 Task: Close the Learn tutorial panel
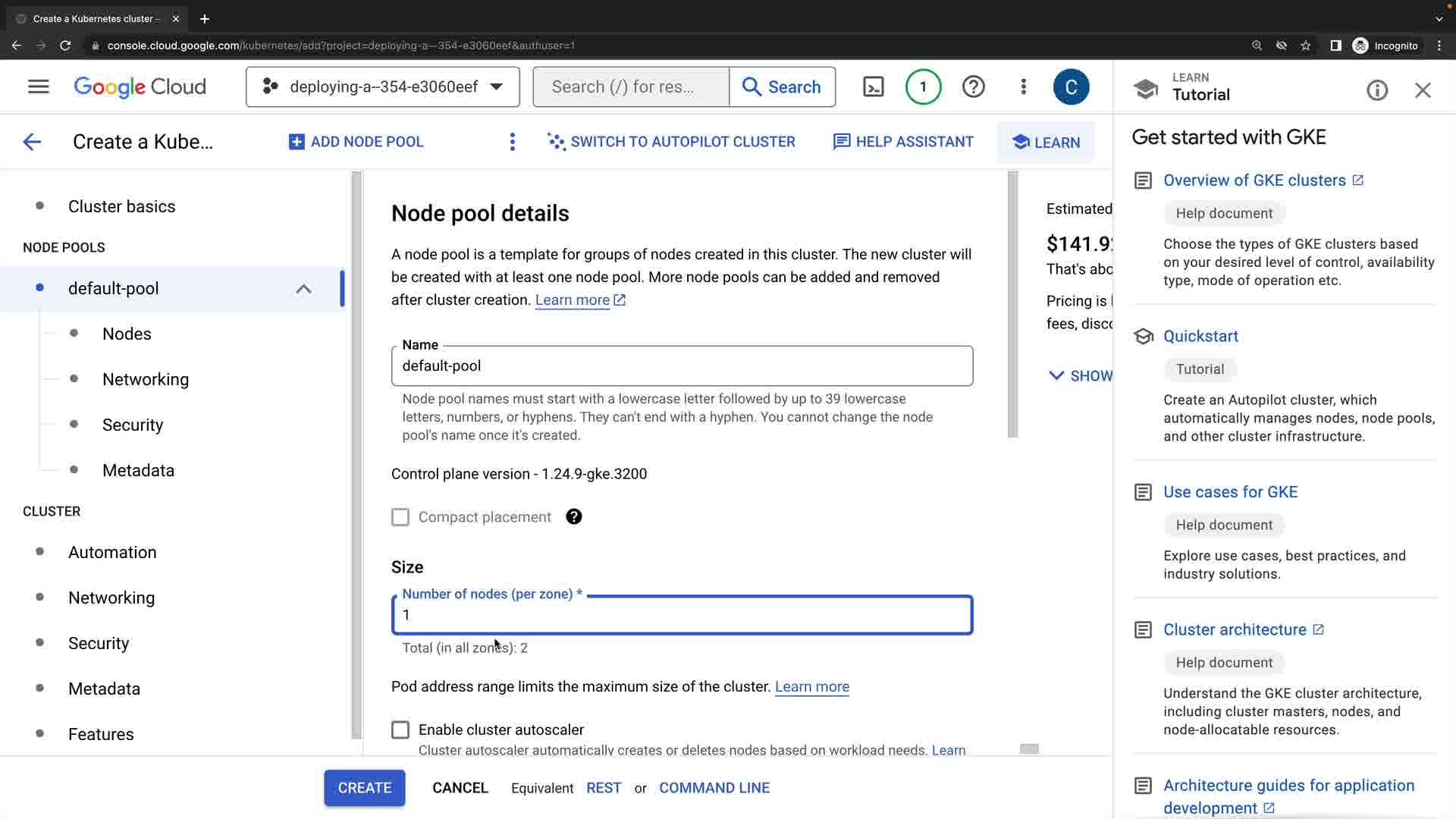(x=1423, y=90)
